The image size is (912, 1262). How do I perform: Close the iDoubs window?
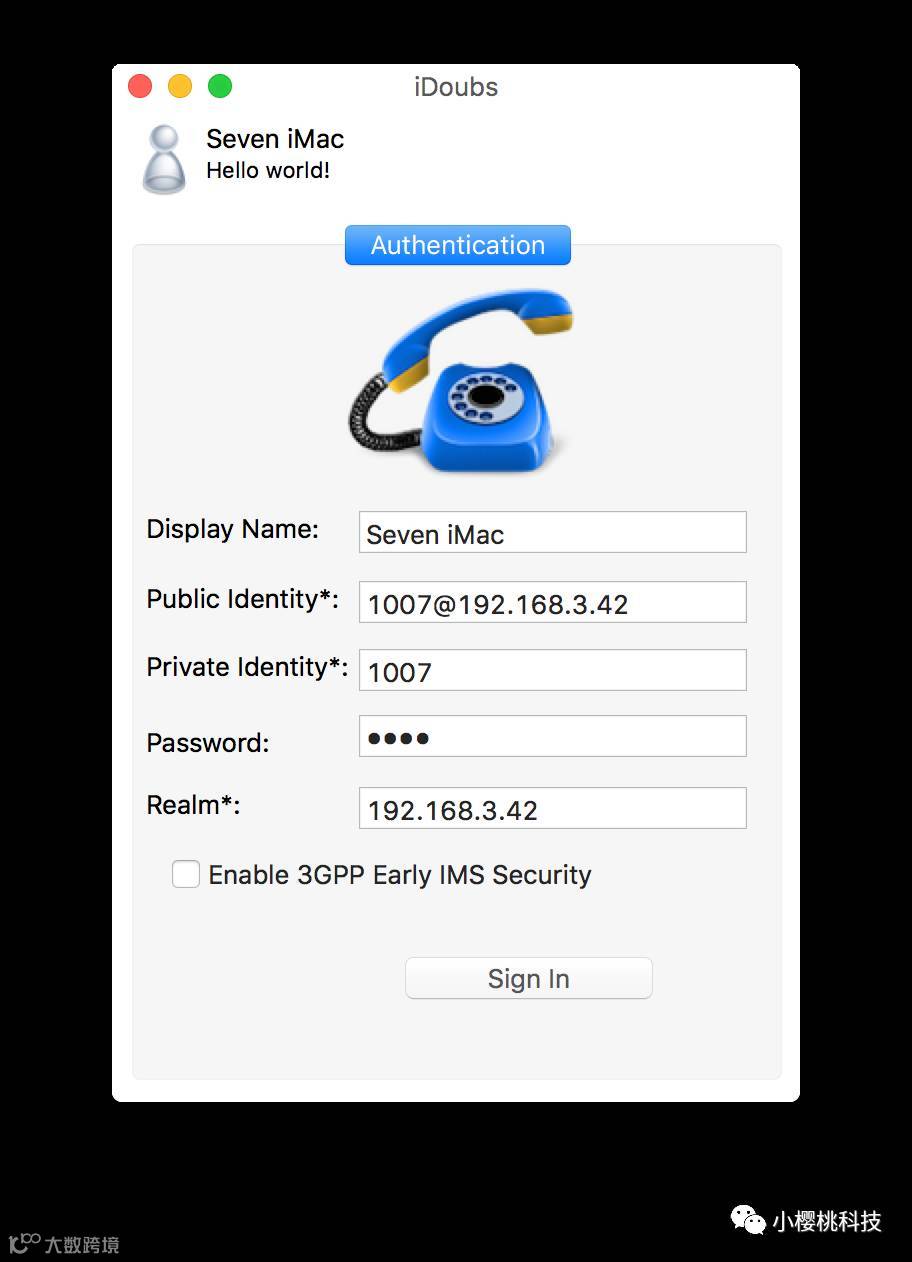pyautogui.click(x=140, y=86)
